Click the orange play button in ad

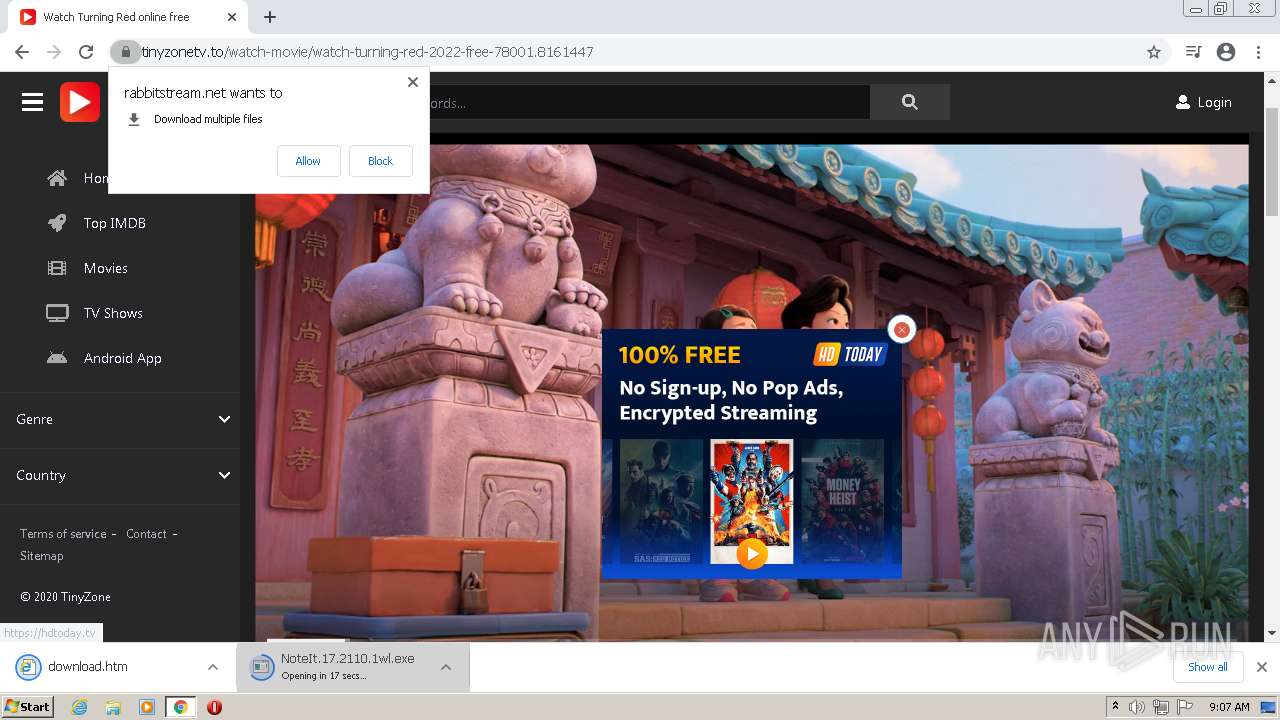pos(752,553)
